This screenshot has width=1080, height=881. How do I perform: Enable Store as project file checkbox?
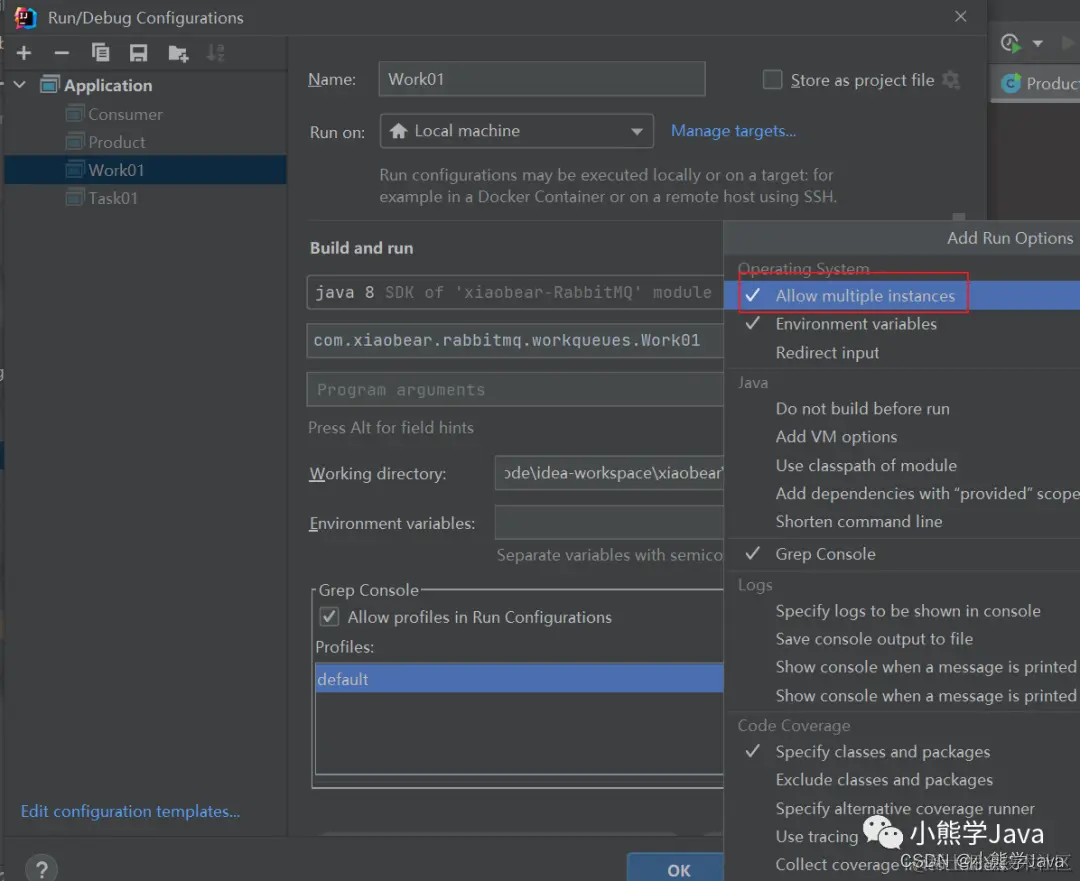coord(772,80)
